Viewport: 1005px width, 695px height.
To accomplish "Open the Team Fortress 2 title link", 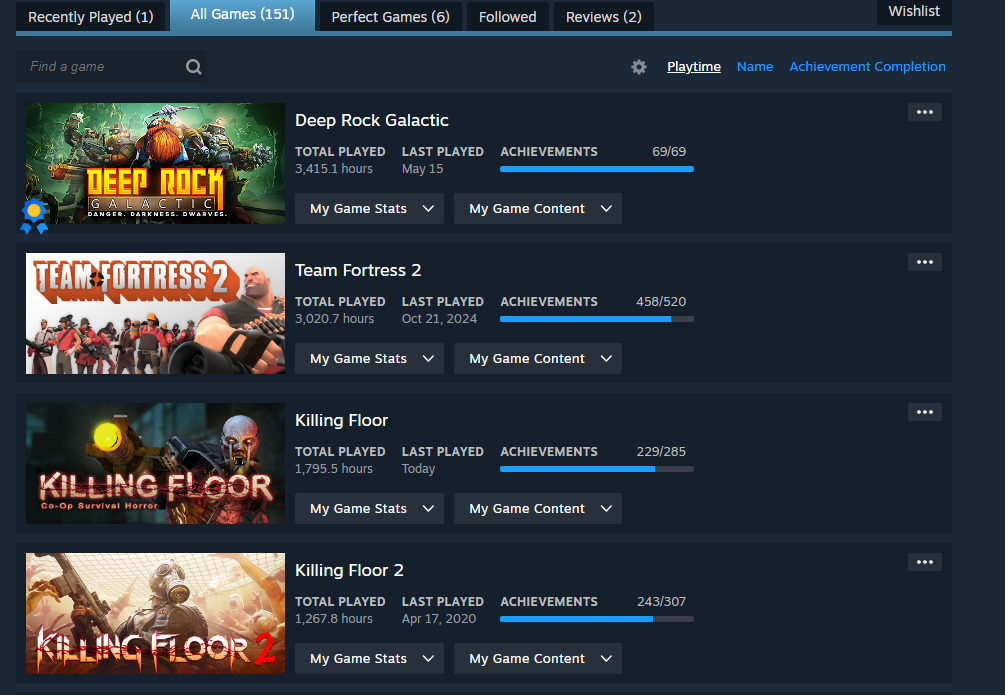I will [x=358, y=271].
